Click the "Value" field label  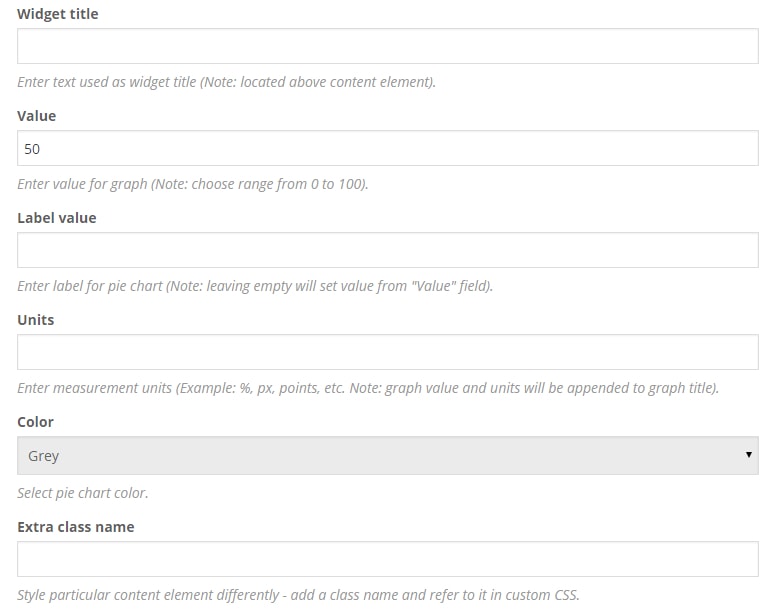coord(37,116)
